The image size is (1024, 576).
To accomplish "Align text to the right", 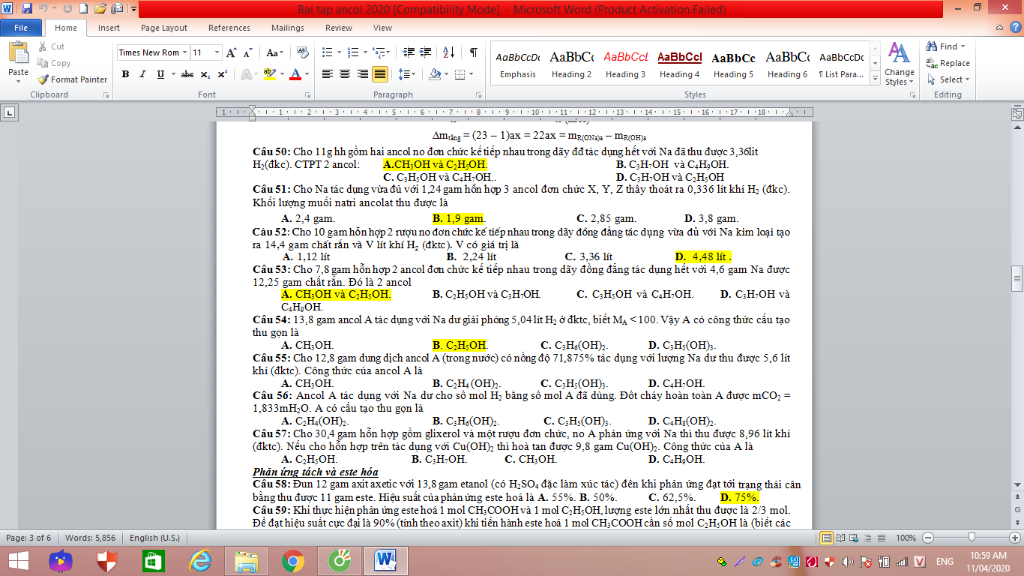I will point(362,74).
